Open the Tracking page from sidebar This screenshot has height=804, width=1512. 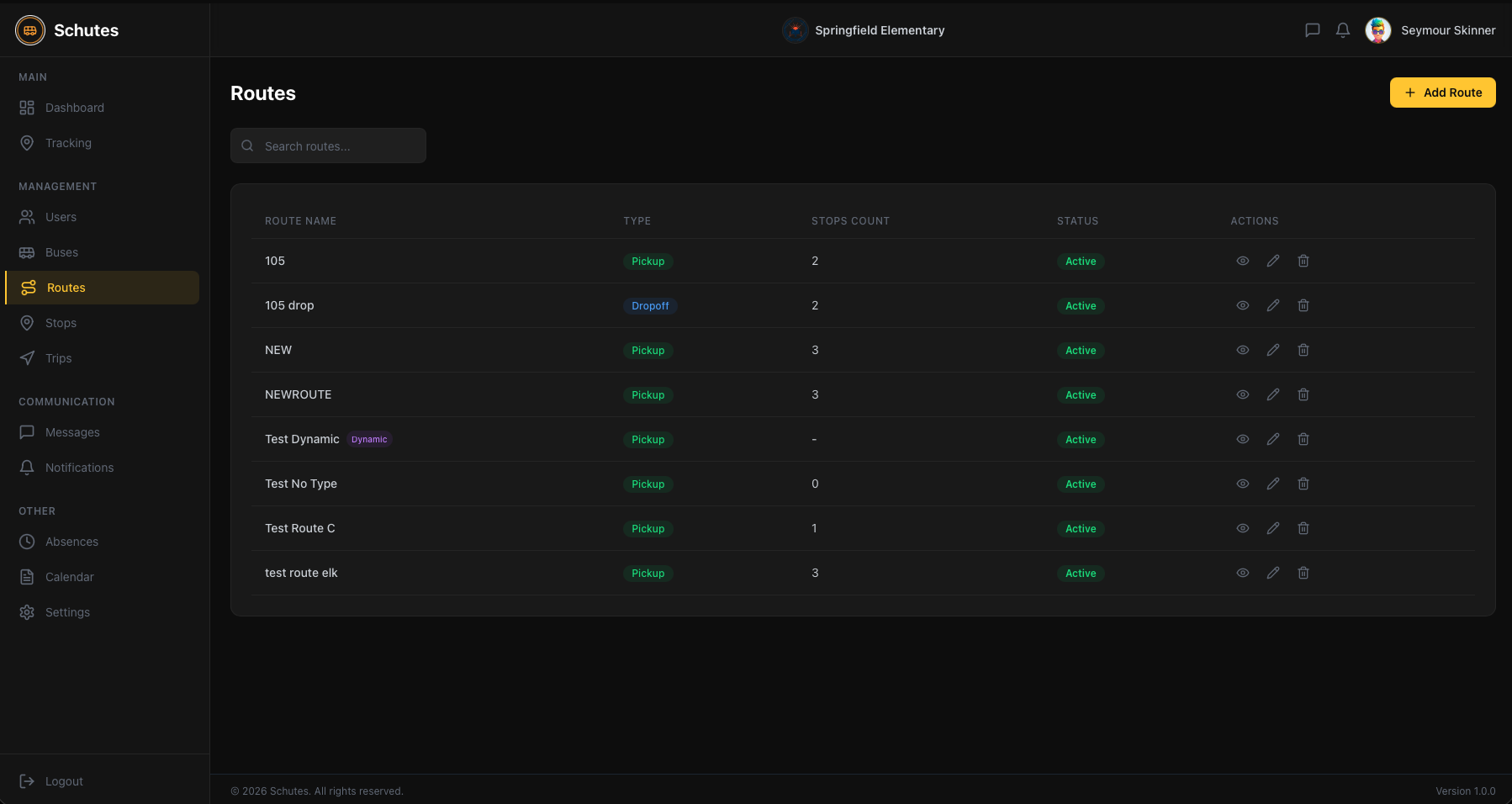point(68,143)
